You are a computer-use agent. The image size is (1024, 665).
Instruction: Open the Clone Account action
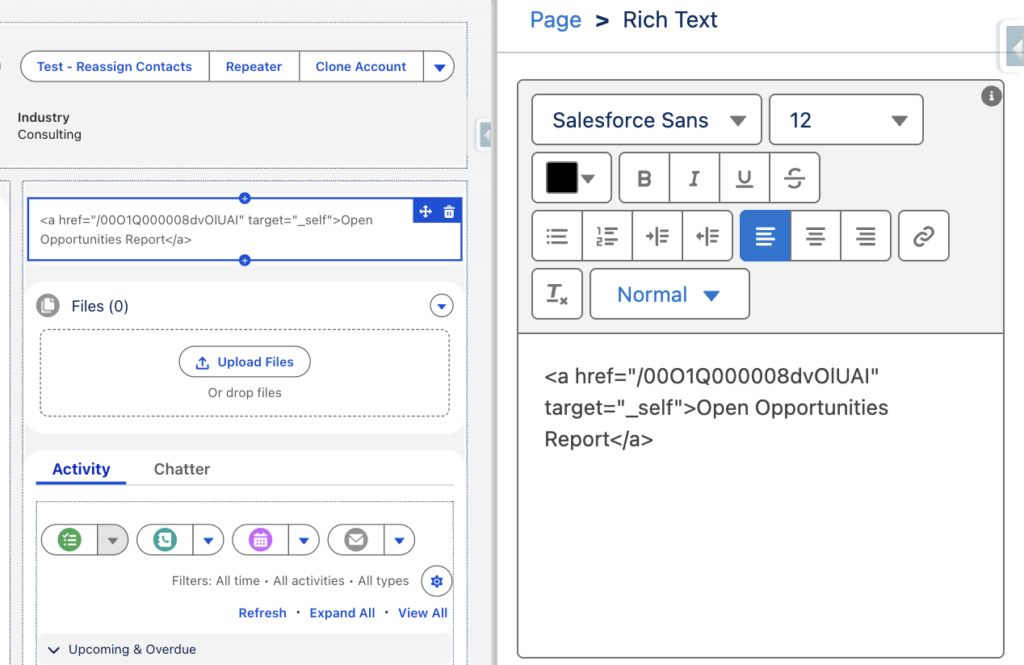coord(360,66)
